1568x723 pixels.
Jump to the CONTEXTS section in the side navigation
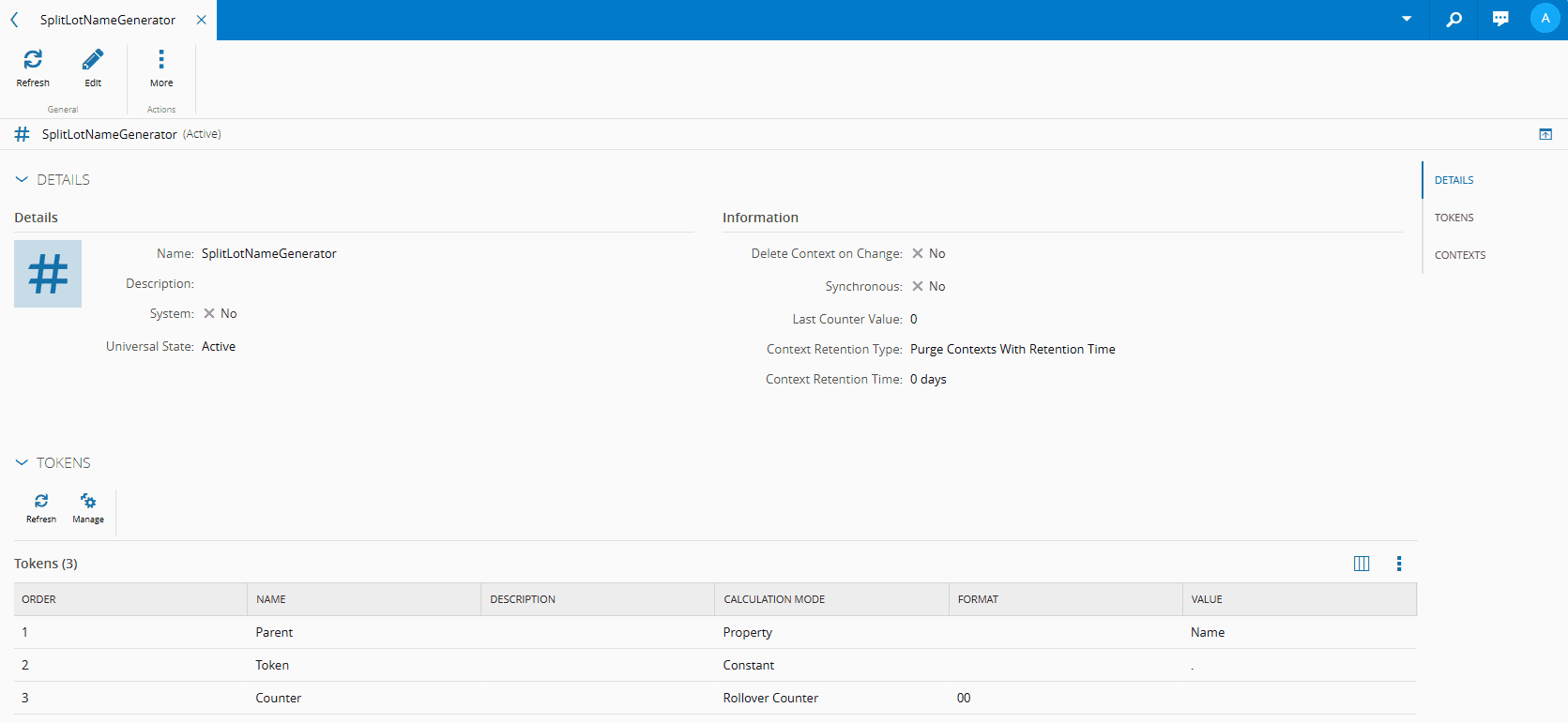tap(1459, 255)
